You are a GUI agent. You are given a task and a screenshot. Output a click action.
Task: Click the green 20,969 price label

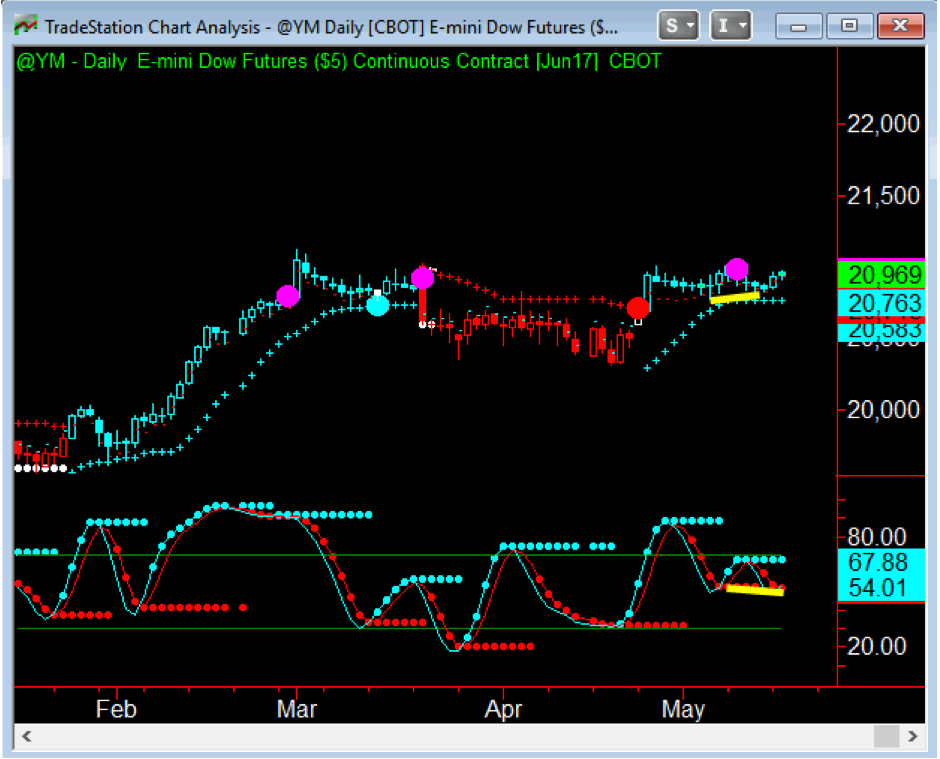881,275
